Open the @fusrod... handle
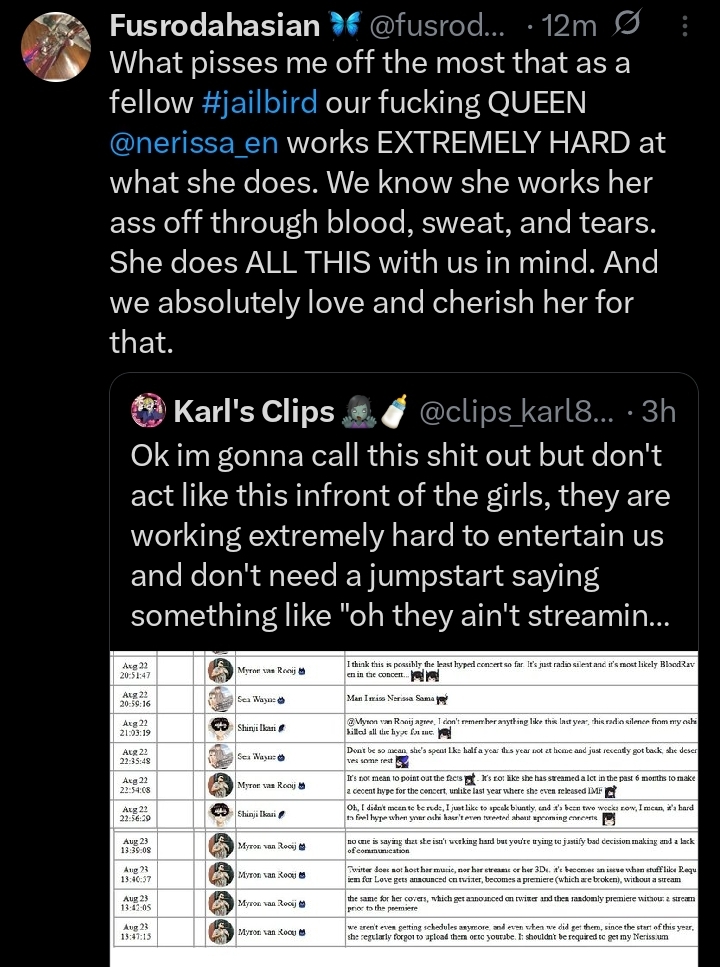Viewport: 720px width, 967px height. [437, 25]
